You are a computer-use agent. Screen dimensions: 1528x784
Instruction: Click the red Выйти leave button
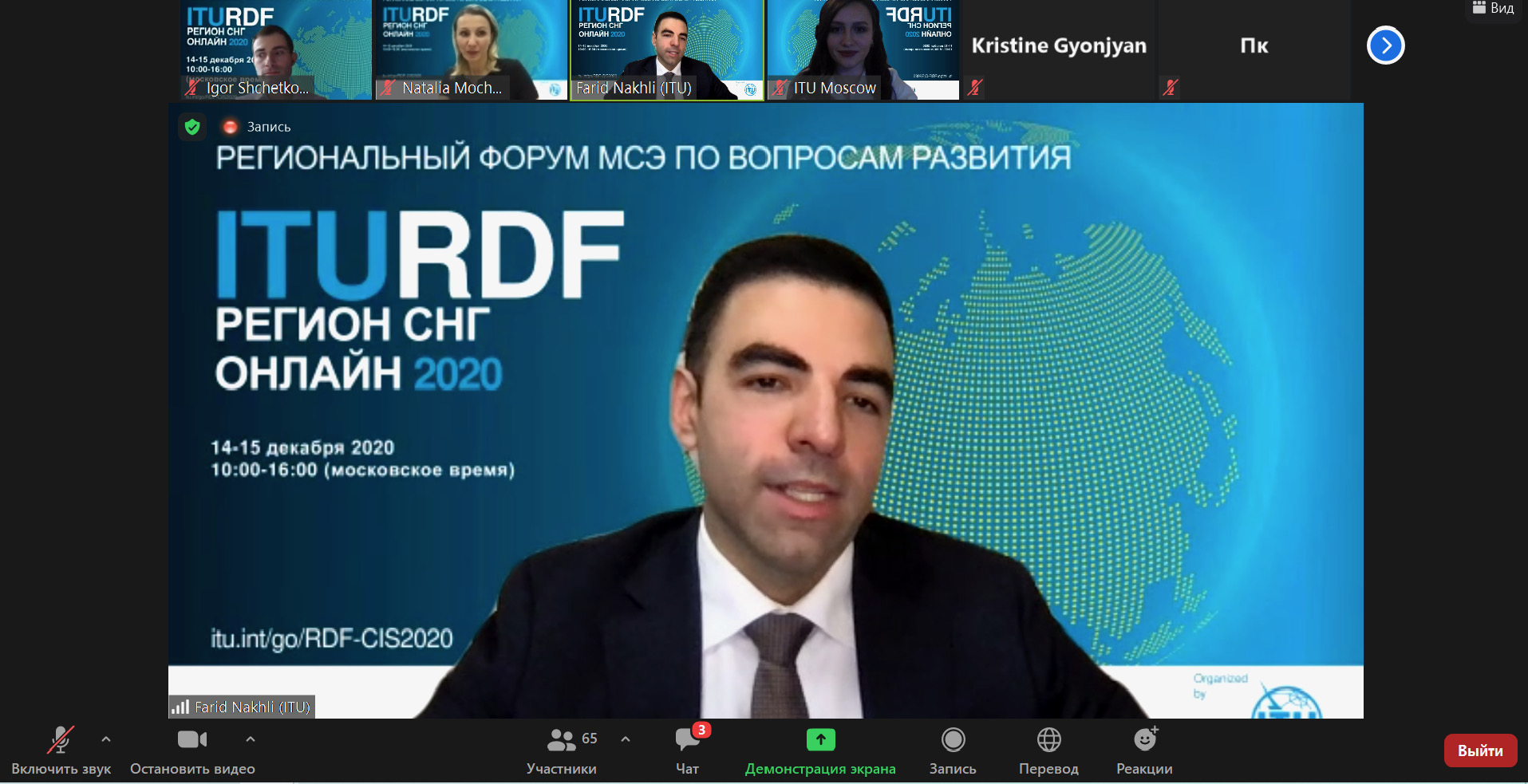pyautogui.click(x=1480, y=751)
